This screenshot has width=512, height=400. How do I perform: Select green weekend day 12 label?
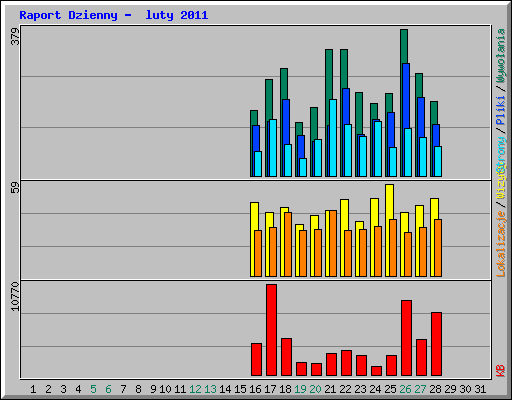tap(195, 389)
